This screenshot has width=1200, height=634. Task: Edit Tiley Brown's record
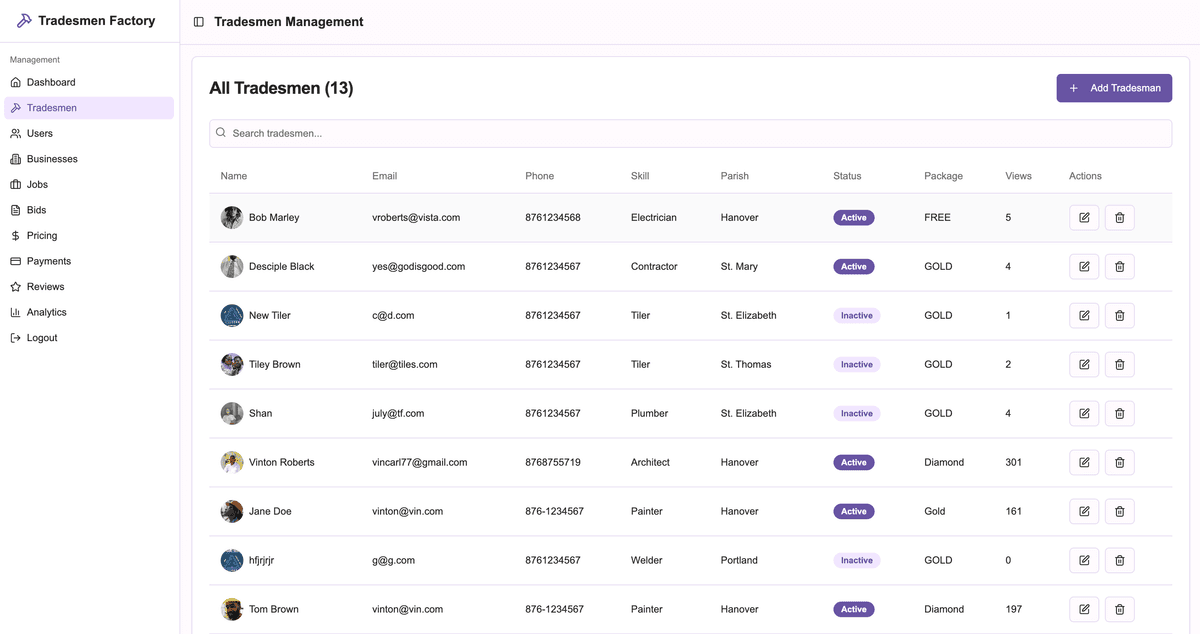pos(1084,364)
